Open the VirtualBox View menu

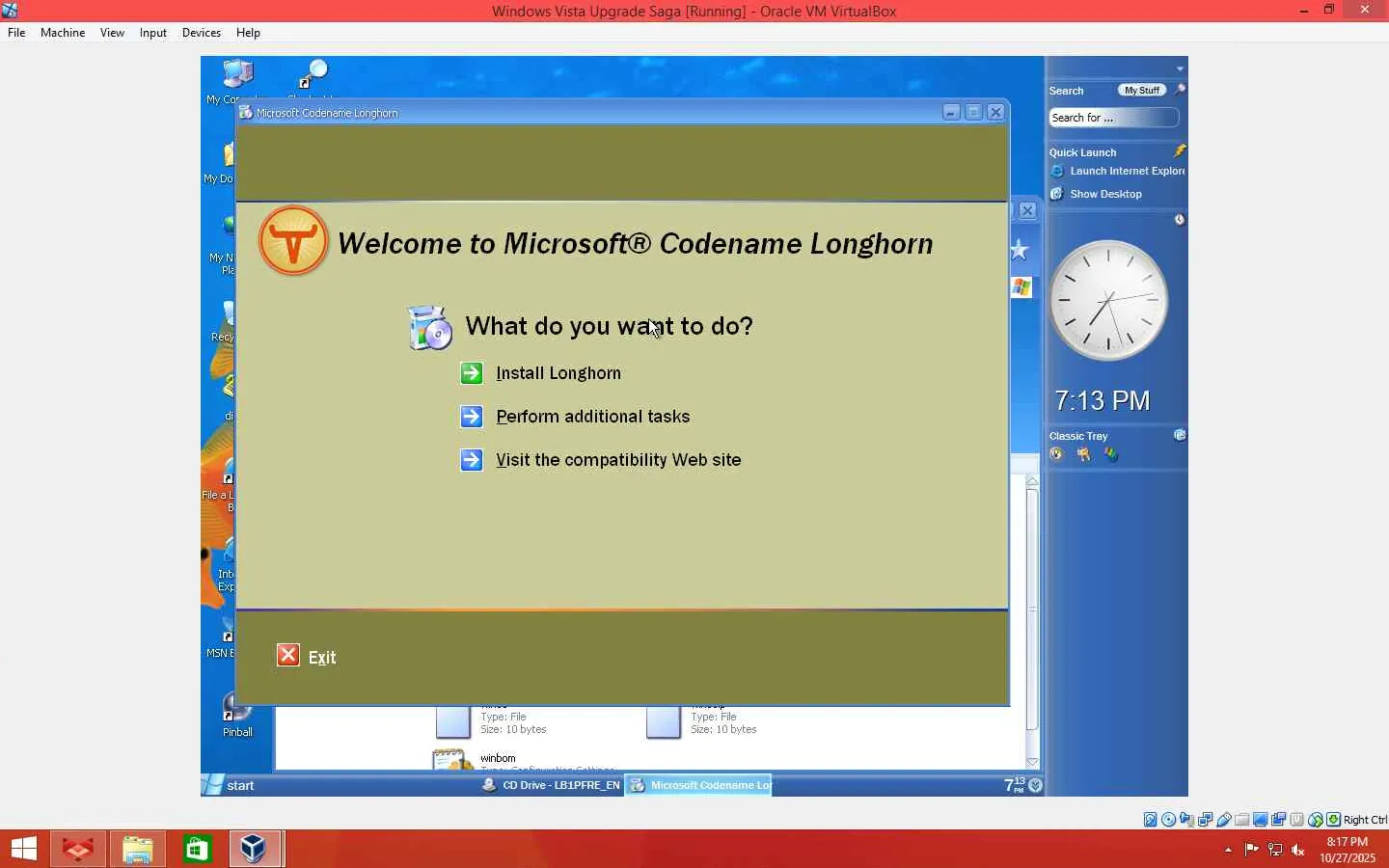[x=112, y=33]
